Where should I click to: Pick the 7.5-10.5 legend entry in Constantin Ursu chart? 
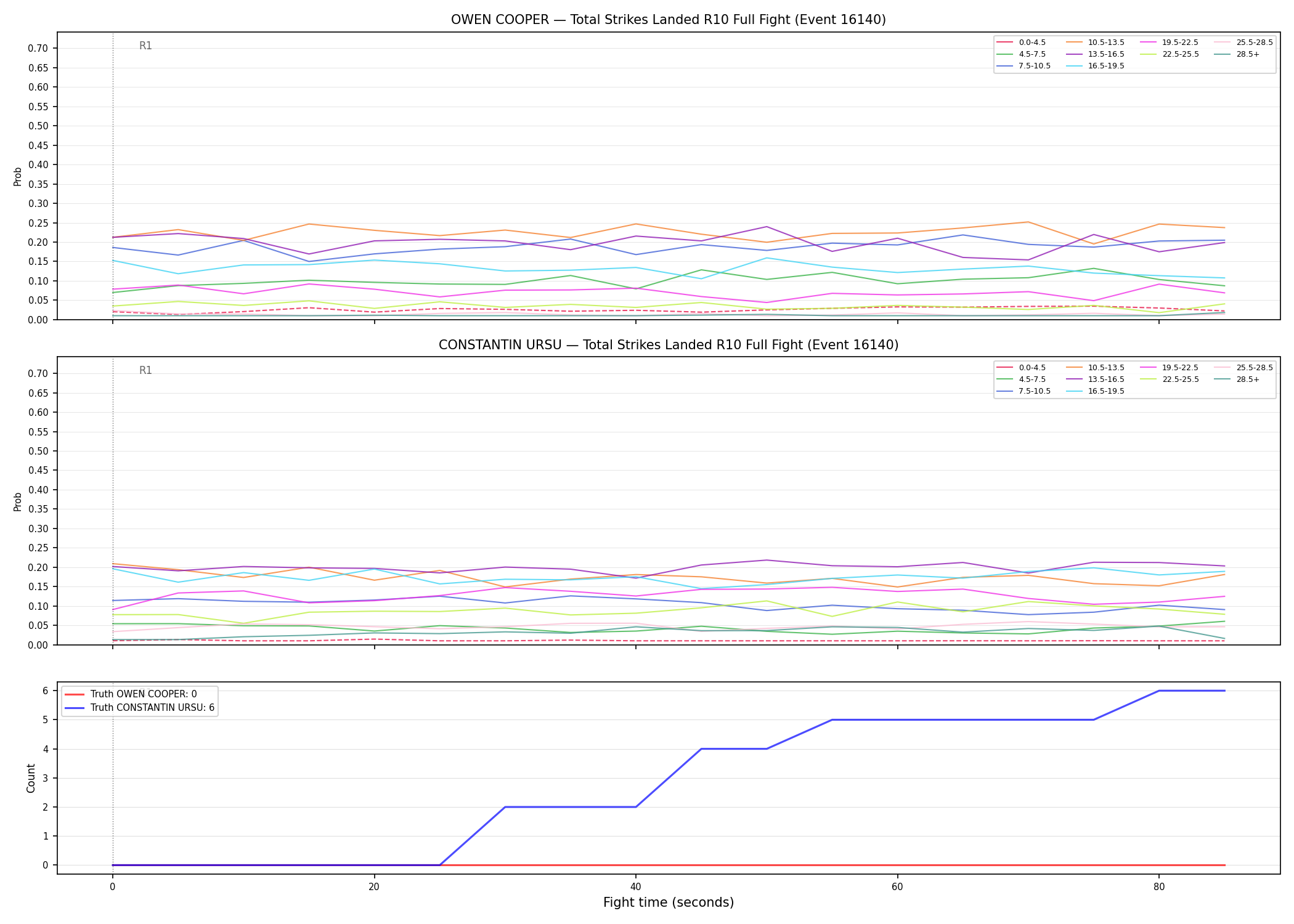(x=1023, y=391)
